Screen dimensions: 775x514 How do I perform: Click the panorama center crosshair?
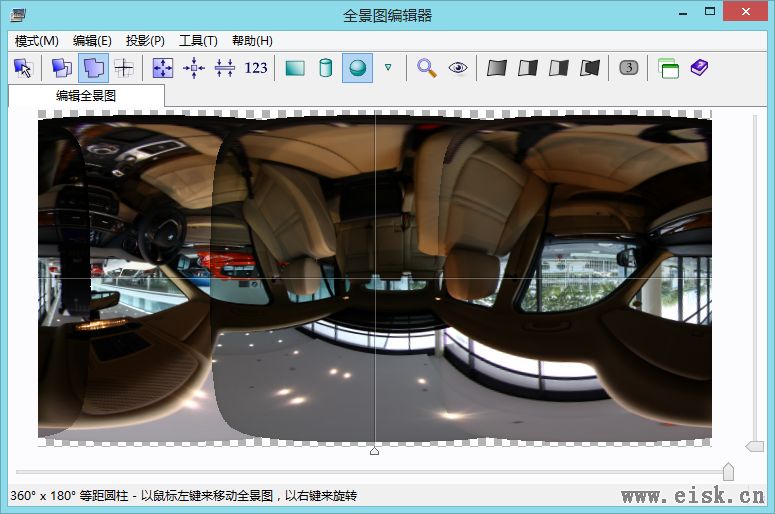tap(375, 278)
